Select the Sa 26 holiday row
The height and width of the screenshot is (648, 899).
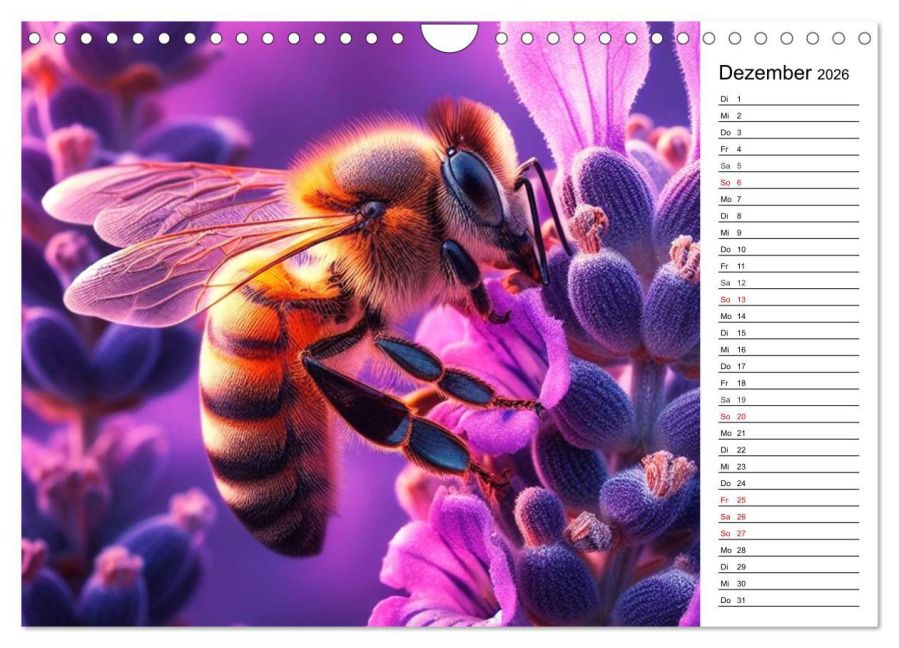[x=788, y=517]
